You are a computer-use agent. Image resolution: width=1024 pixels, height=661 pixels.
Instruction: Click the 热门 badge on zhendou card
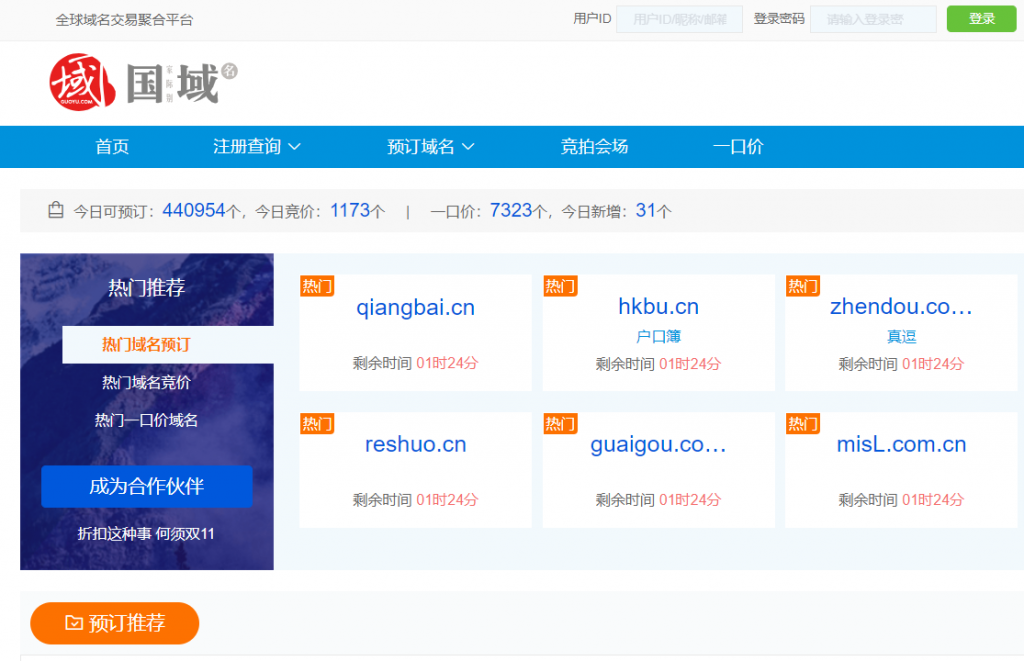point(803,286)
